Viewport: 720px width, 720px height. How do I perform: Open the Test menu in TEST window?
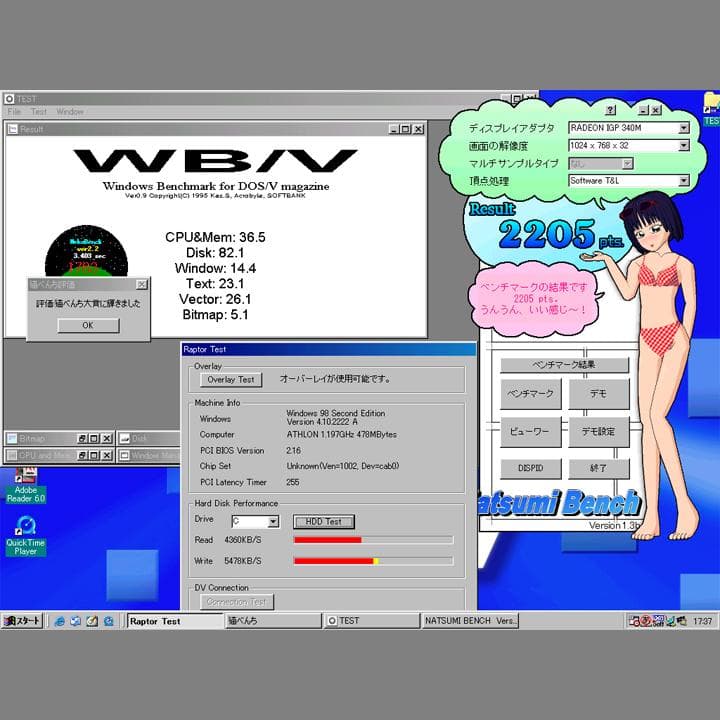39,112
